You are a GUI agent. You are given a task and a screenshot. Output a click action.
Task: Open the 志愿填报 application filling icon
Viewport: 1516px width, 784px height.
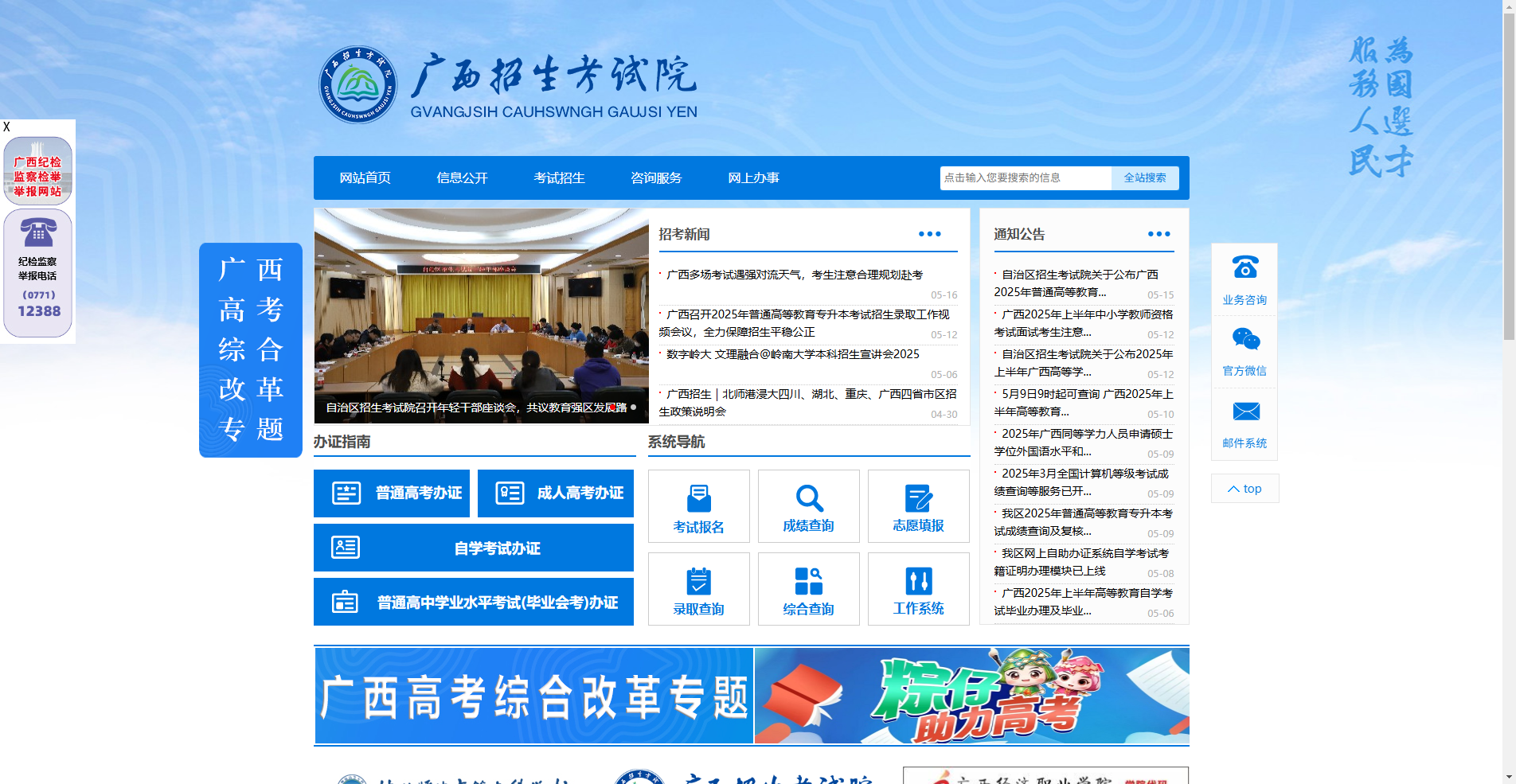click(x=918, y=506)
